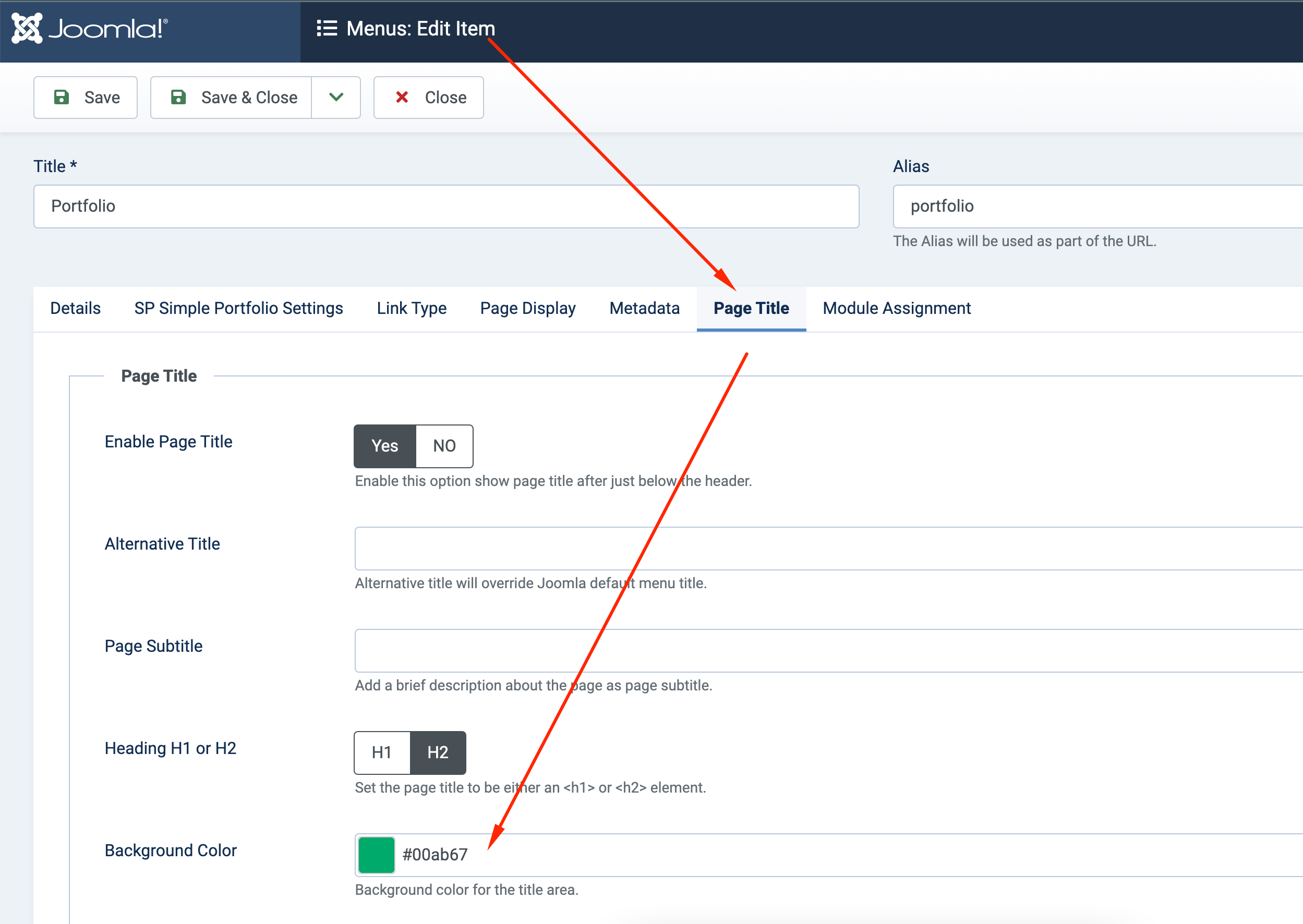
Task: Open the SP Simple Portfolio Settings tab
Action: point(238,308)
